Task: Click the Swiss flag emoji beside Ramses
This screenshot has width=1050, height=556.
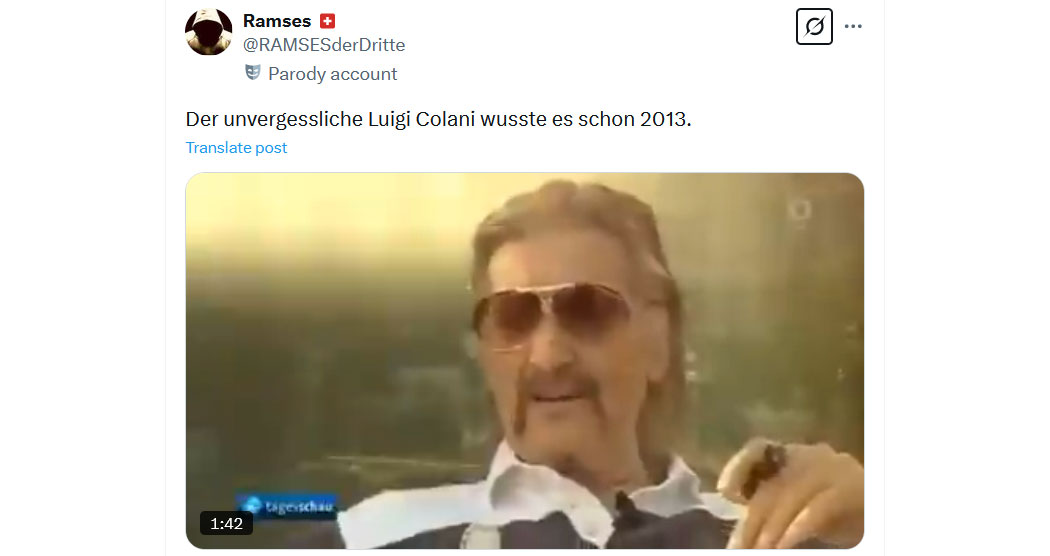Action: point(327,21)
